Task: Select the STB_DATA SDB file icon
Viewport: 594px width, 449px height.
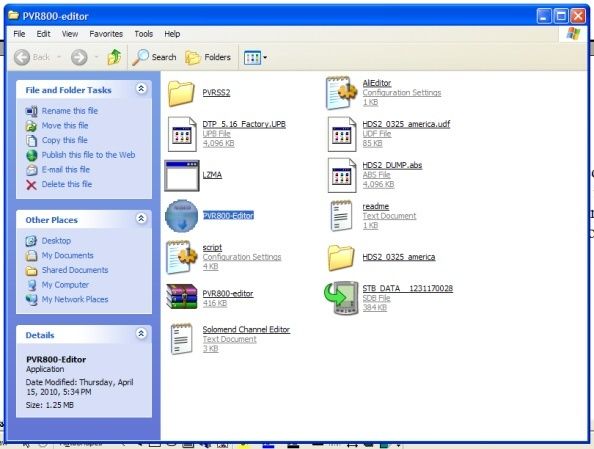Action: pos(341,298)
